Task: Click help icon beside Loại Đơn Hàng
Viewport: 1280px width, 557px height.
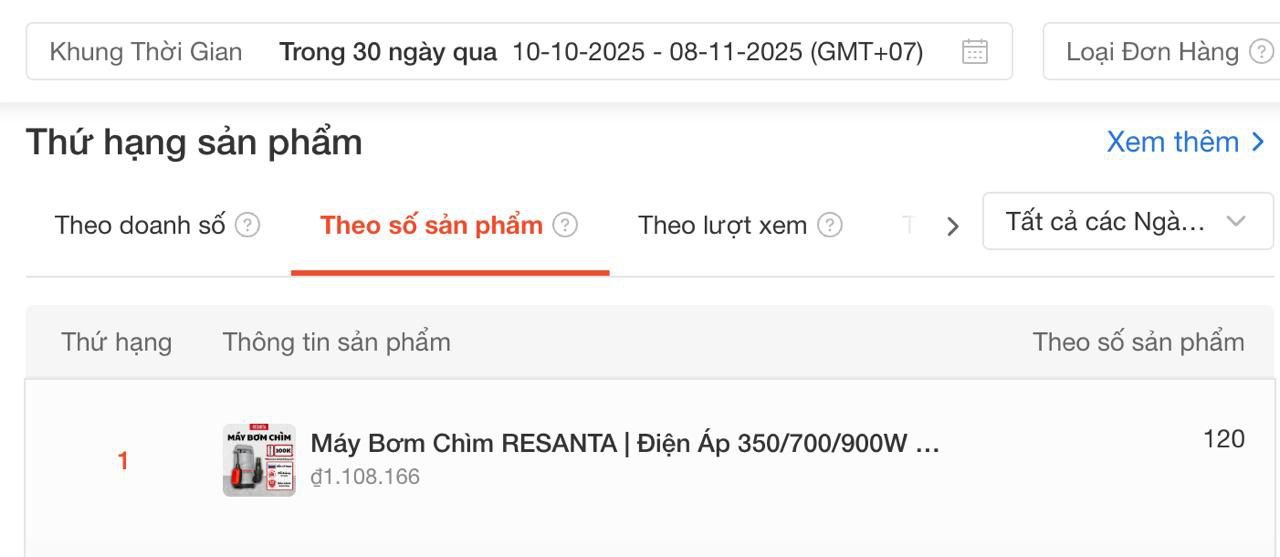Action: pyautogui.click(x=1262, y=52)
